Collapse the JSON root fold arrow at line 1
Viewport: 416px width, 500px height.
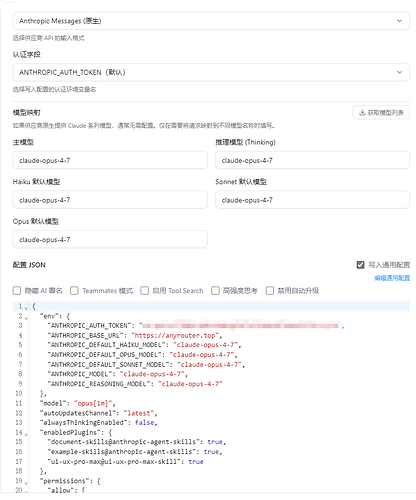(x=26, y=308)
